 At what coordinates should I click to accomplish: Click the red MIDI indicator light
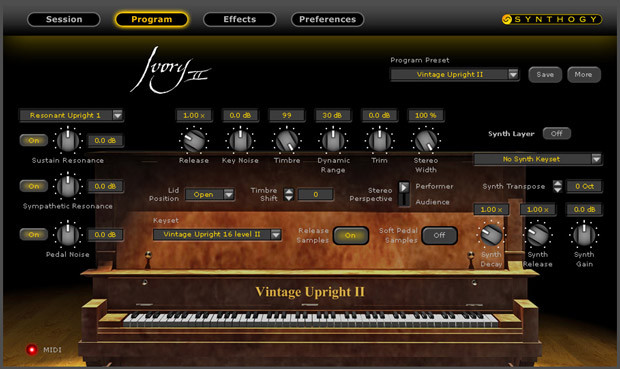coord(32,350)
